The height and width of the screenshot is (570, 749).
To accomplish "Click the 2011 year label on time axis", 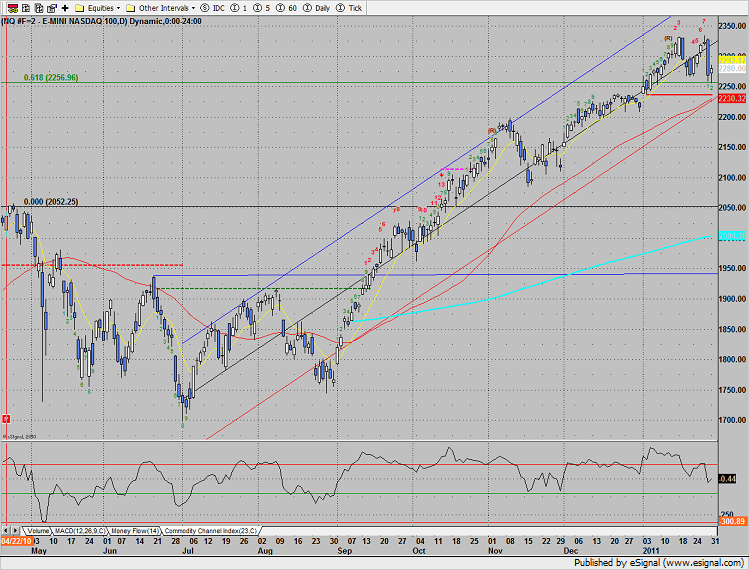I will point(651,551).
